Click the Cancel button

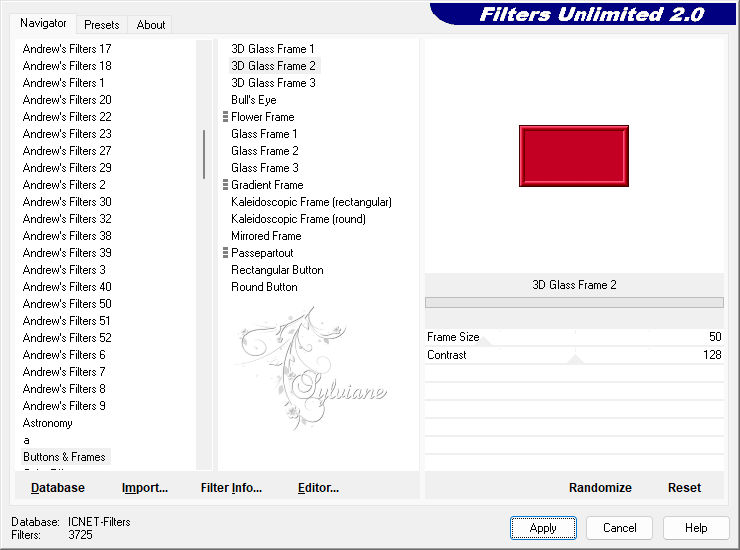pos(619,528)
